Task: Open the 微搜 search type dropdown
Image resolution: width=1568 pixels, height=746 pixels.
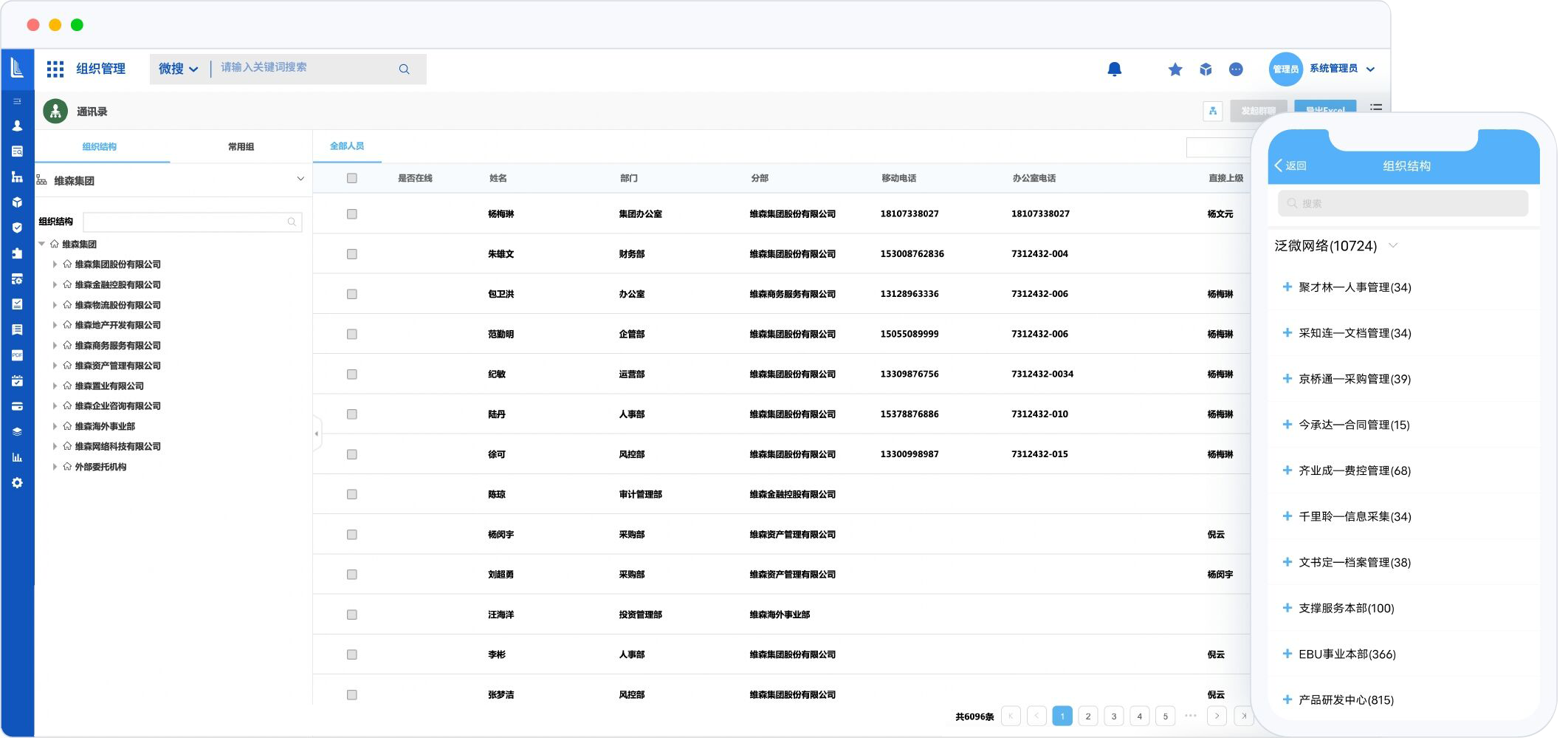Action: coord(178,69)
